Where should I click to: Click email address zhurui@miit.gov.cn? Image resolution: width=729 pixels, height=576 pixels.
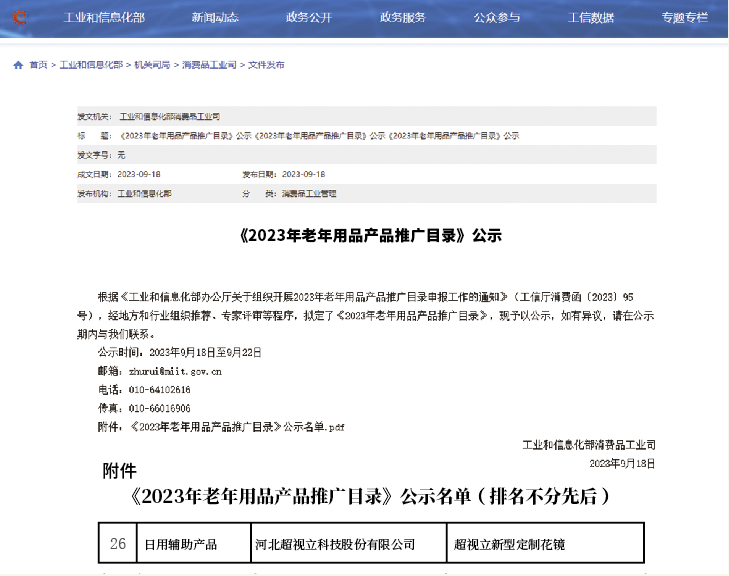click(x=175, y=371)
